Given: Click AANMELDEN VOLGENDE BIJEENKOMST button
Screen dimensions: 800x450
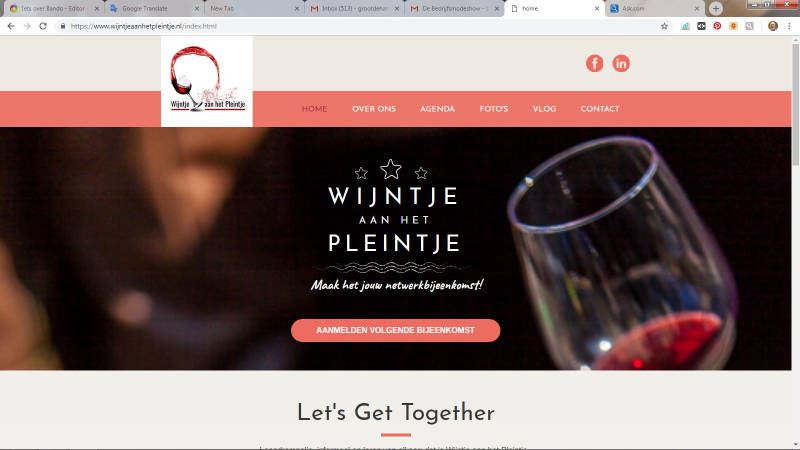Looking at the screenshot, I should [395, 331].
